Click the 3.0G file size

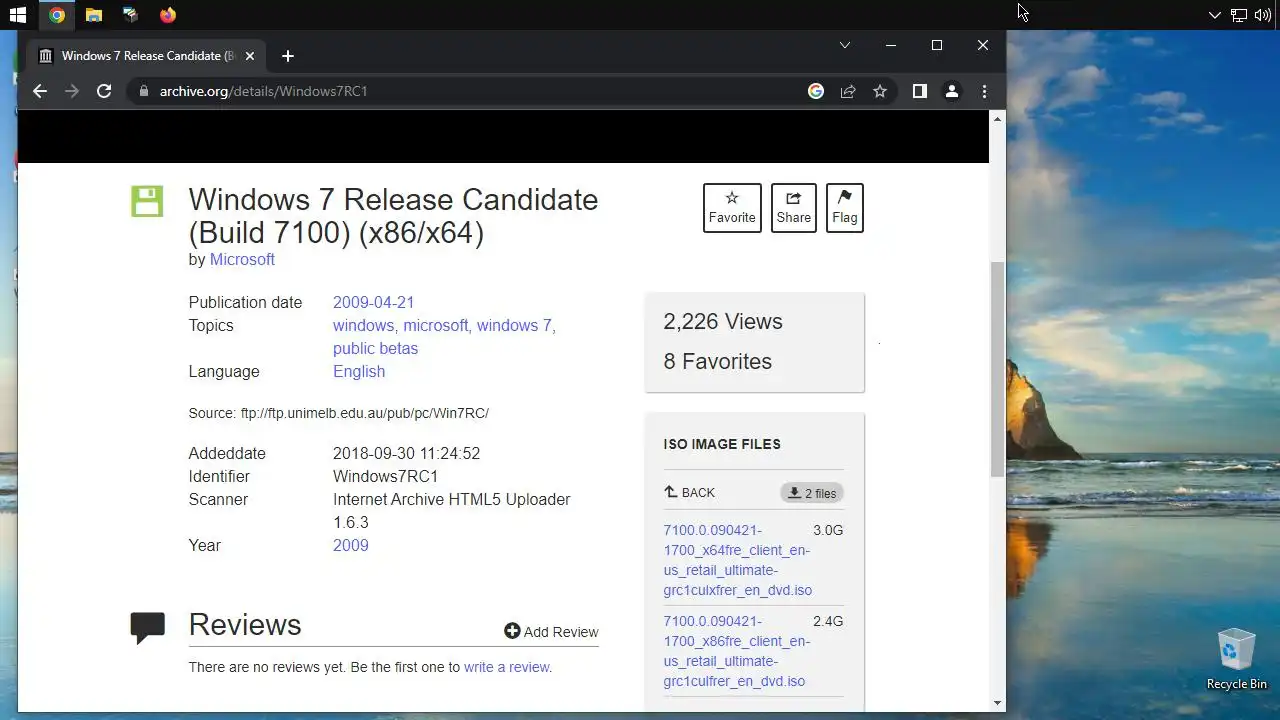pos(828,530)
